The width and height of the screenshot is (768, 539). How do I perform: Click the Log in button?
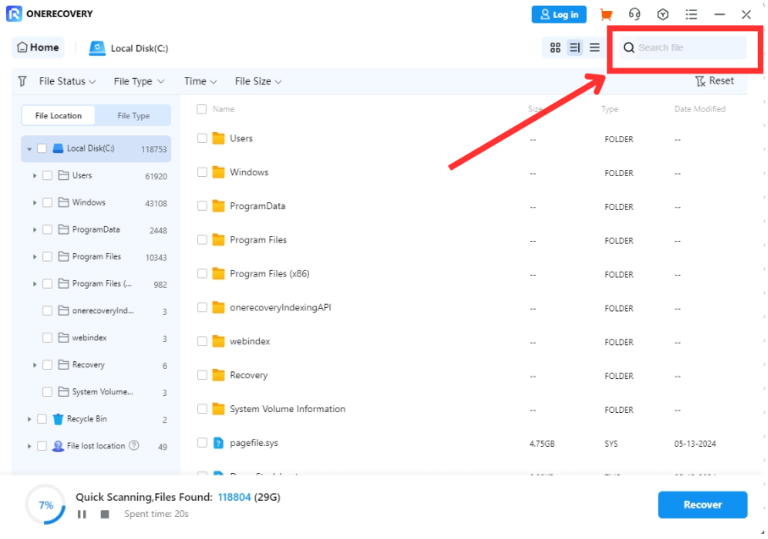click(x=559, y=14)
